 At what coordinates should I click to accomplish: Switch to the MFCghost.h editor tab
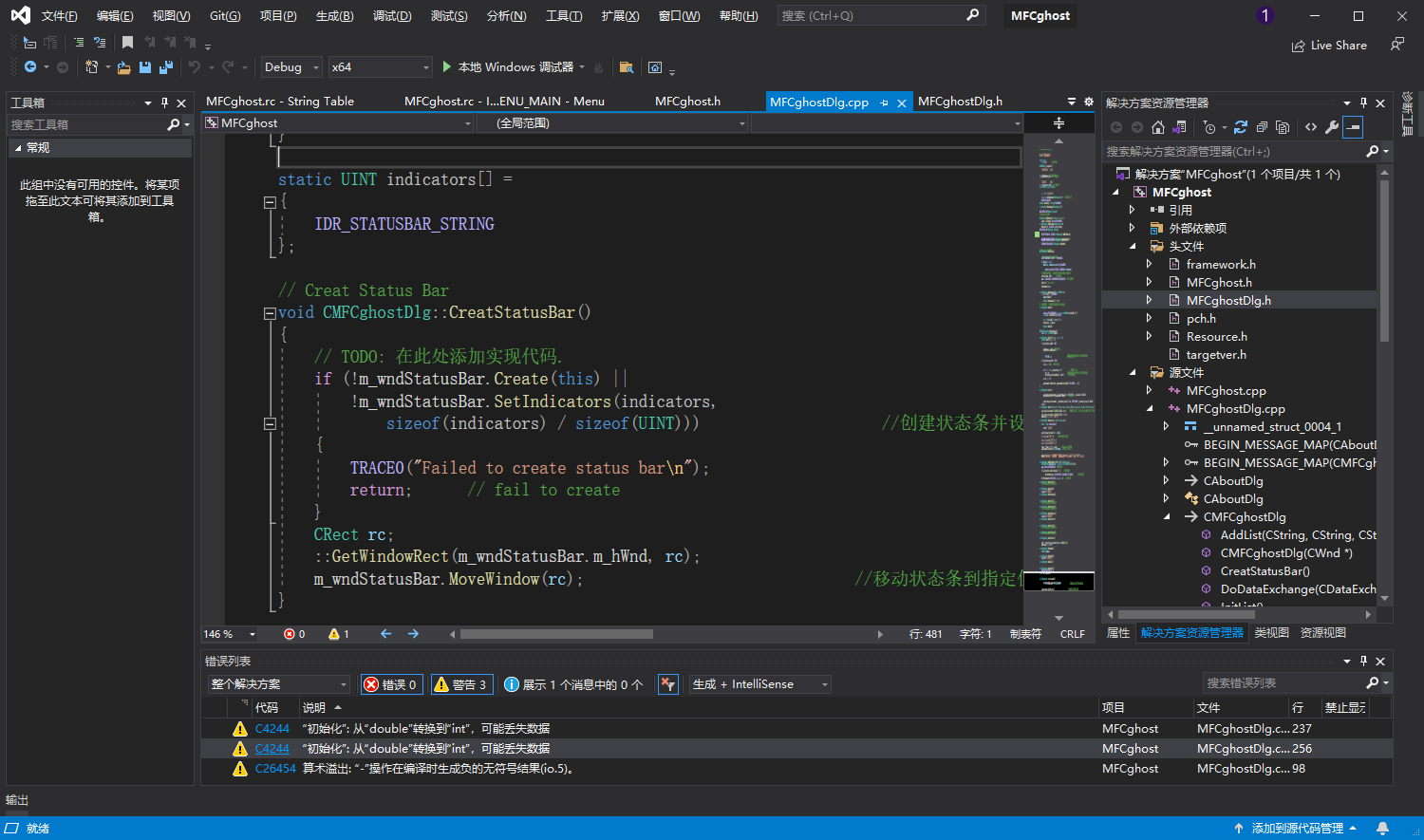coord(687,102)
